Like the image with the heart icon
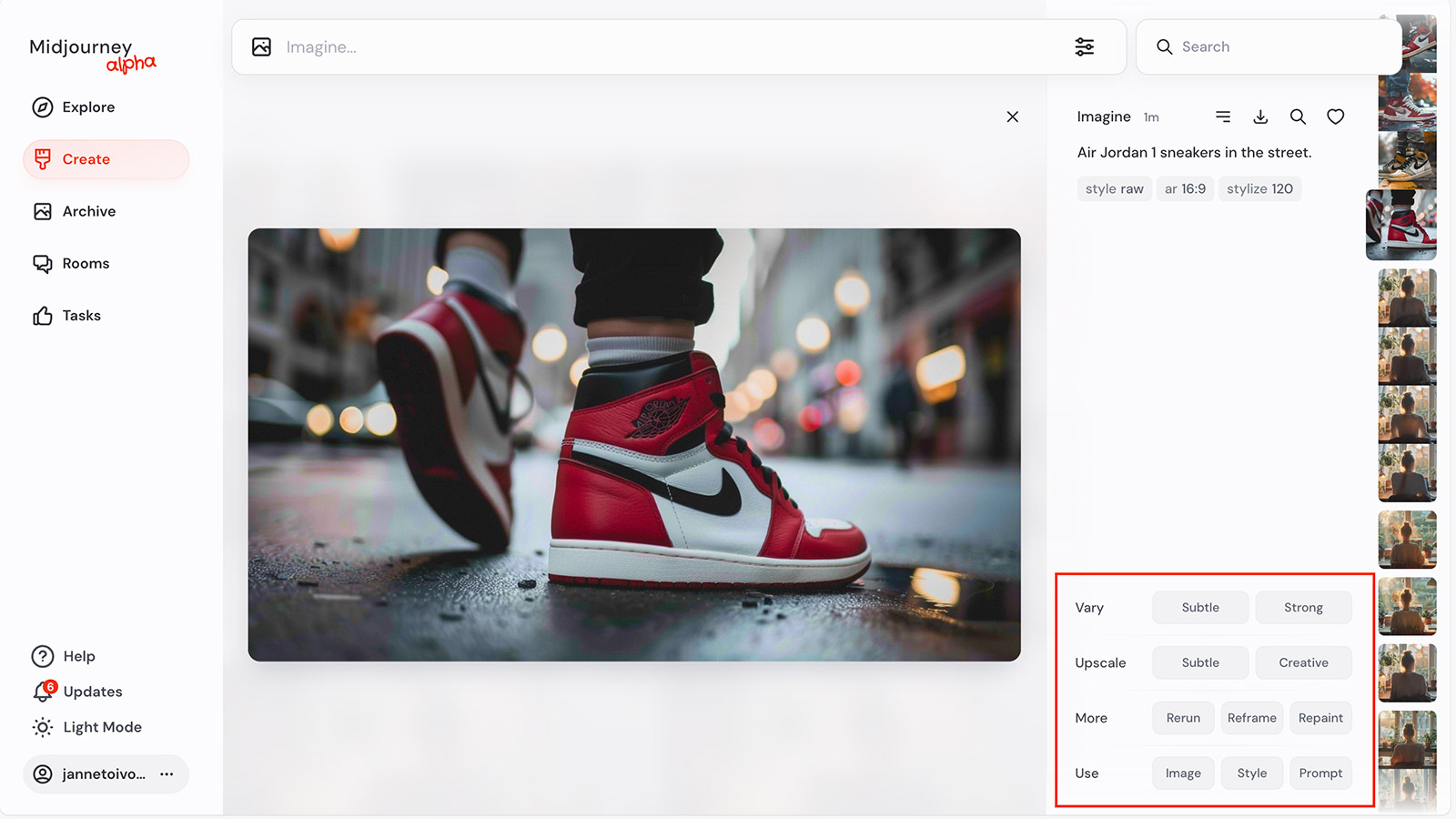The height and width of the screenshot is (819, 1456). pos(1335,116)
